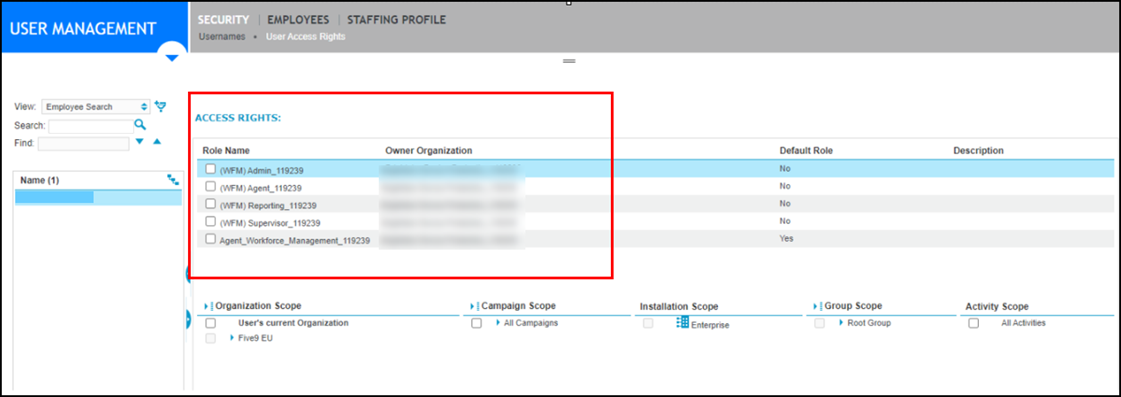Check the (WFM) Supervisor_119239 role checkbox

tap(210, 221)
